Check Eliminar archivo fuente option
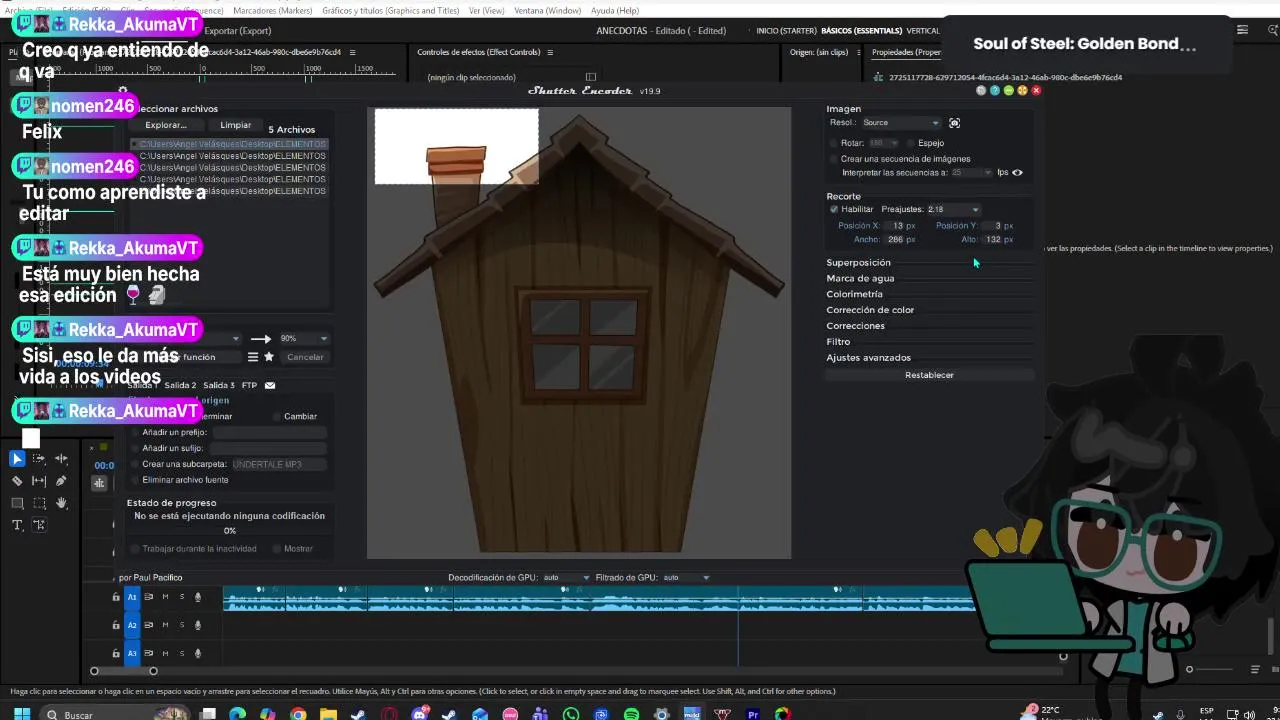The height and width of the screenshot is (720, 1280). 136,480
